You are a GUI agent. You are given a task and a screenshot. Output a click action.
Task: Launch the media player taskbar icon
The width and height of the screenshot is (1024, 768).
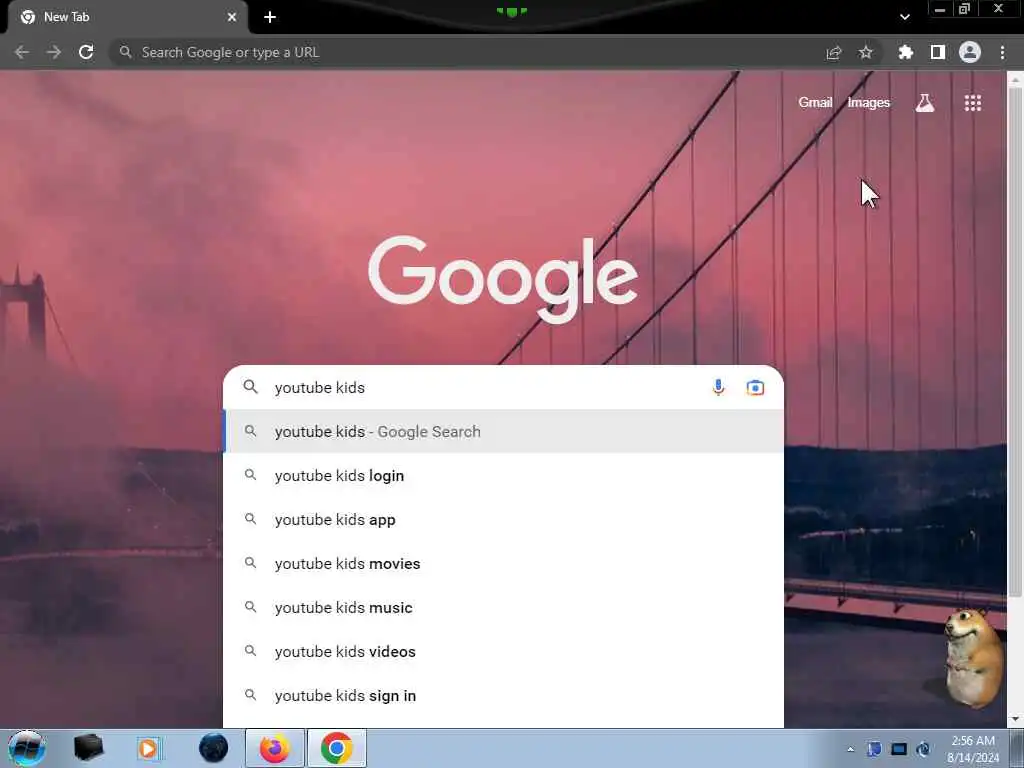tap(148, 748)
